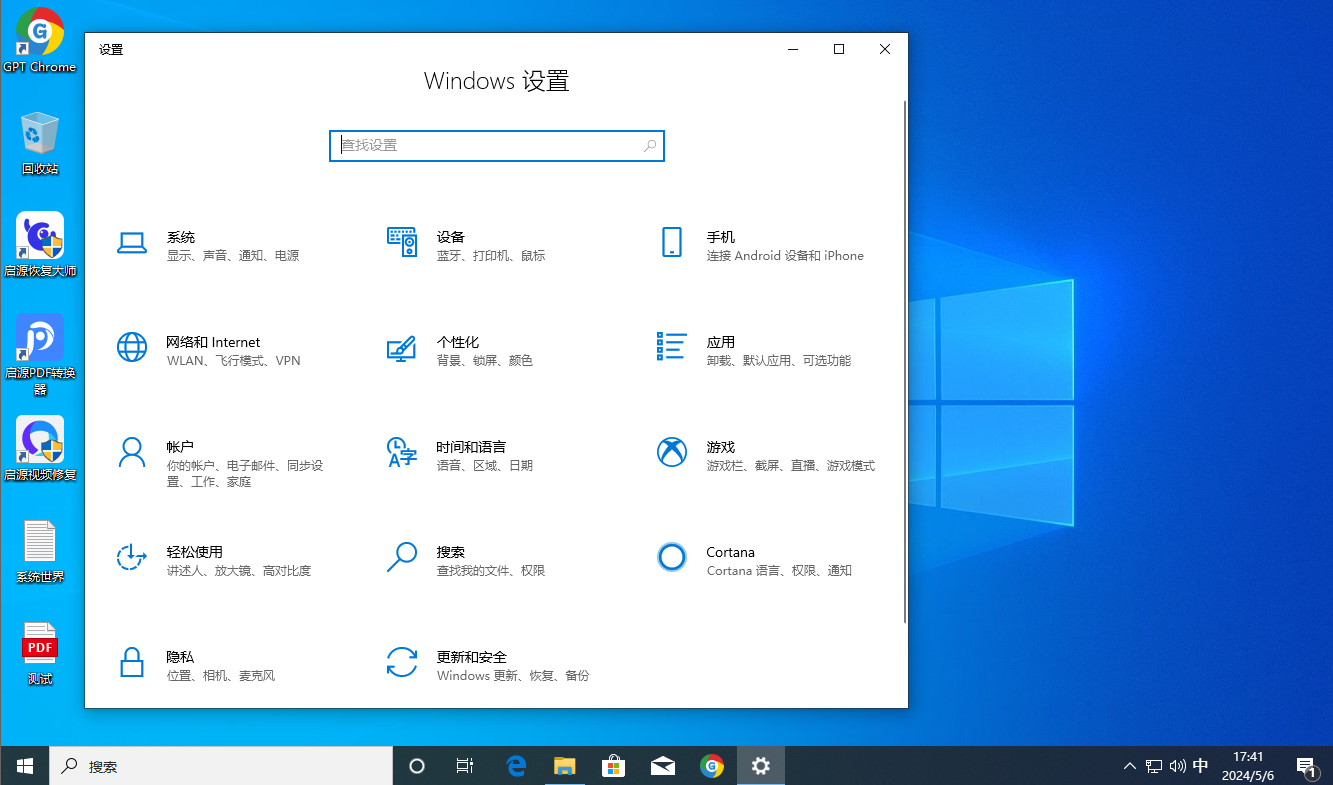Screen dimensions: 1333x785
Task: Click the settings window vertical scrollbar
Action: pos(905,361)
